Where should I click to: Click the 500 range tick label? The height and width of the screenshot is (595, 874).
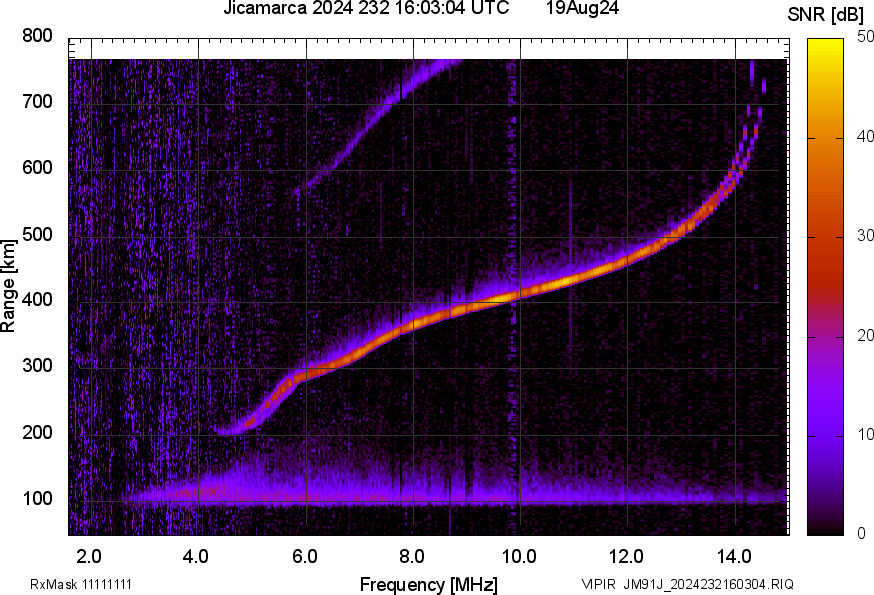pos(37,234)
